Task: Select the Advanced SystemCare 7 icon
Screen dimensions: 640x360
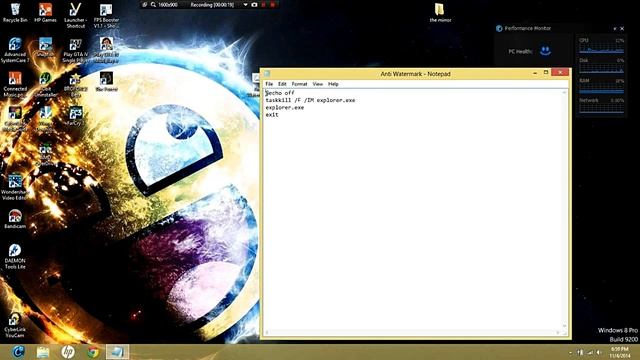Action: click(x=15, y=50)
